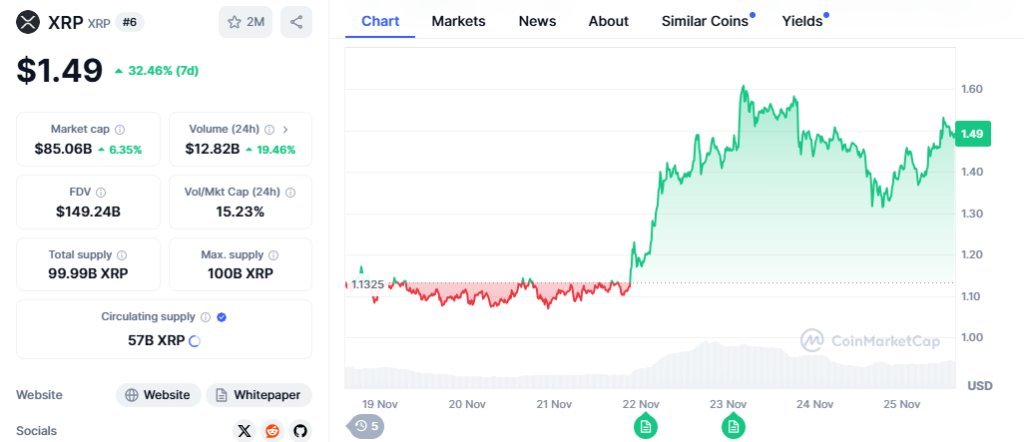Click the 1.49 current price label
The image size is (1024, 442).
click(x=972, y=134)
